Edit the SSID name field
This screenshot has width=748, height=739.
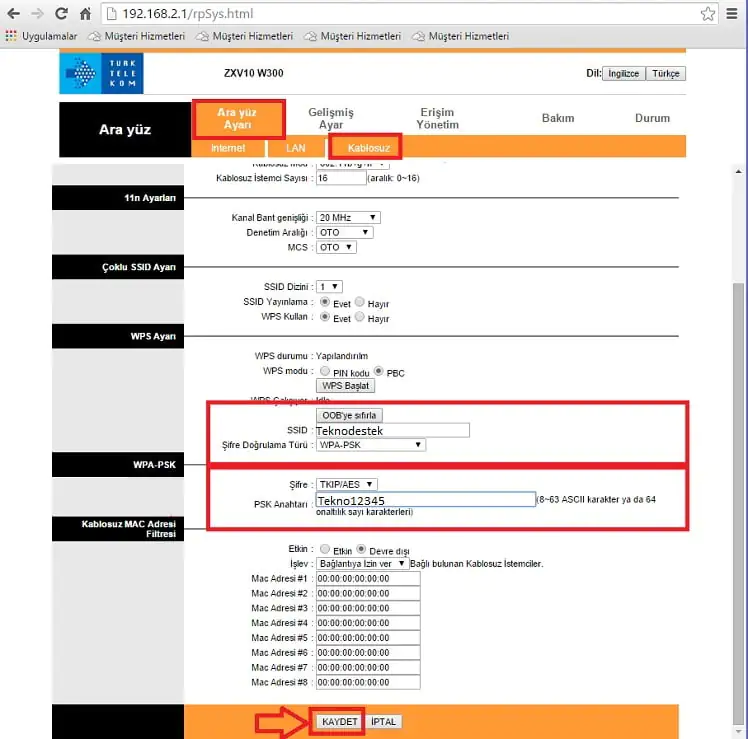click(393, 430)
